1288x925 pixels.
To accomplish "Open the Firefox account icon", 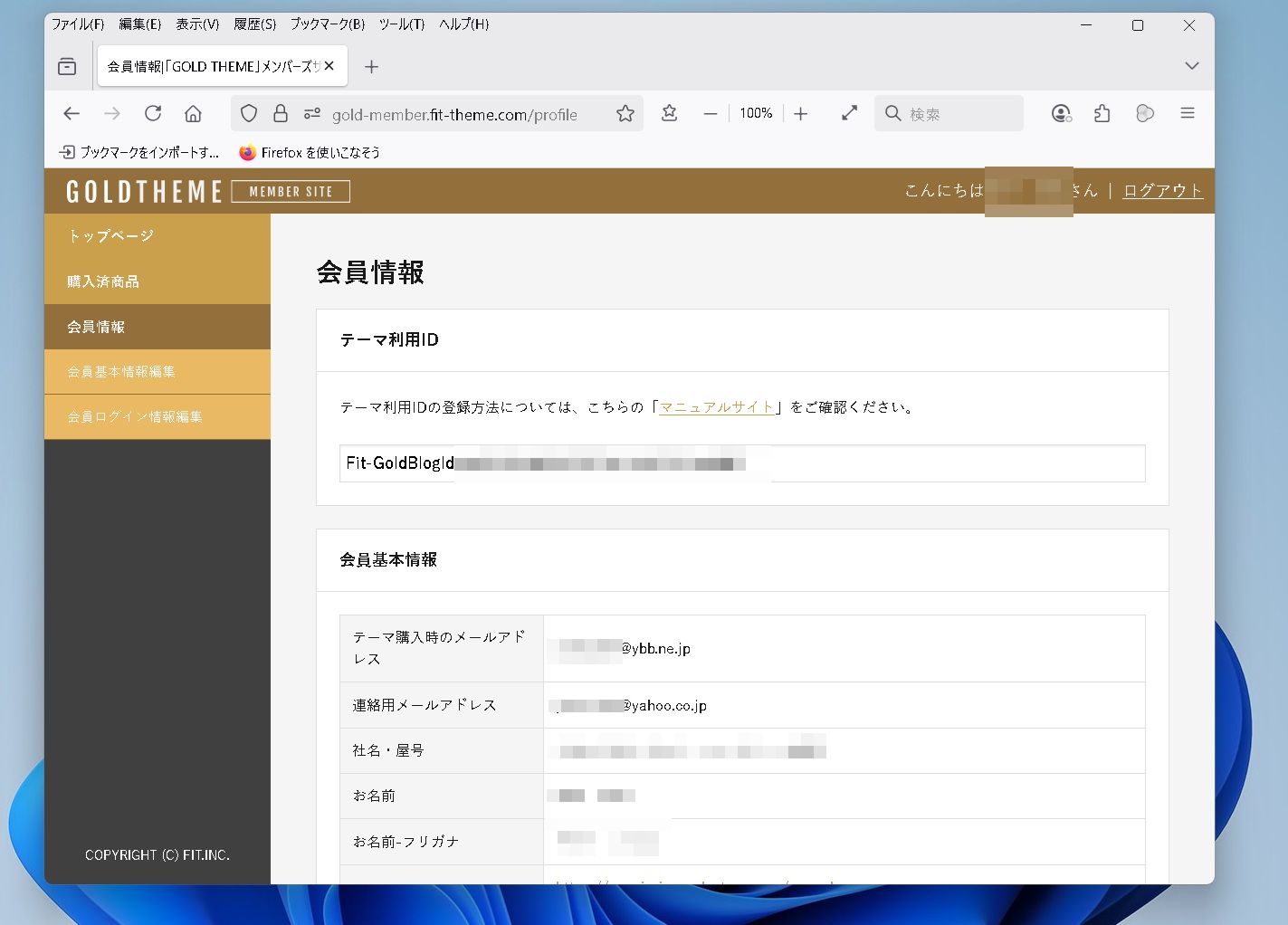I will [1061, 113].
